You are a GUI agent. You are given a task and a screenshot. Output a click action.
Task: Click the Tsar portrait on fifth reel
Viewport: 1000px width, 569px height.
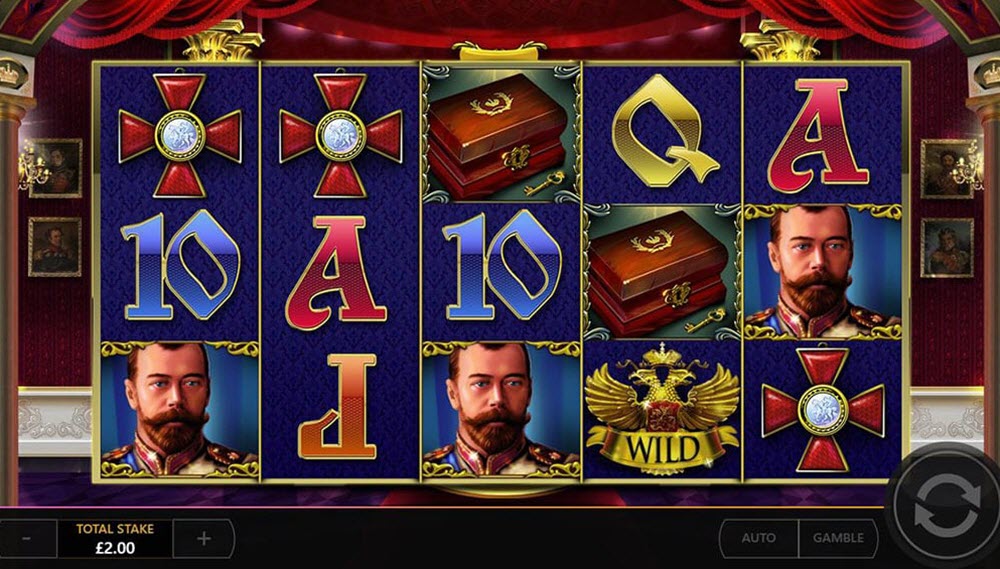click(823, 272)
